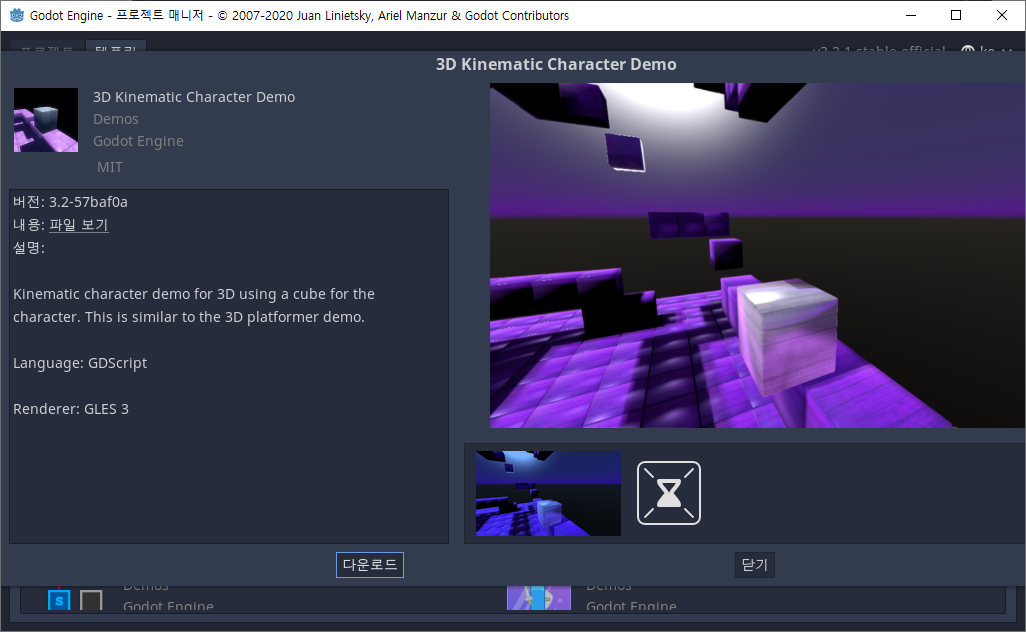Click the 다운로드 download button

370,565
